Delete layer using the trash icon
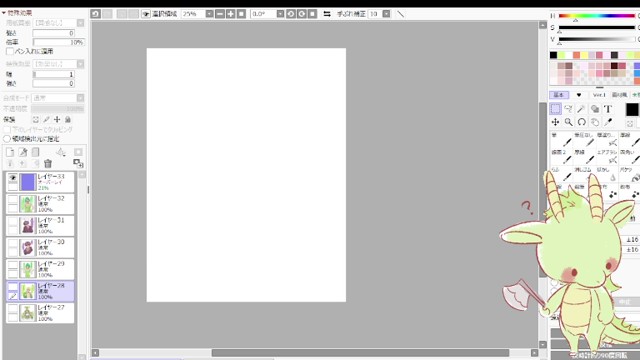 tap(48, 164)
